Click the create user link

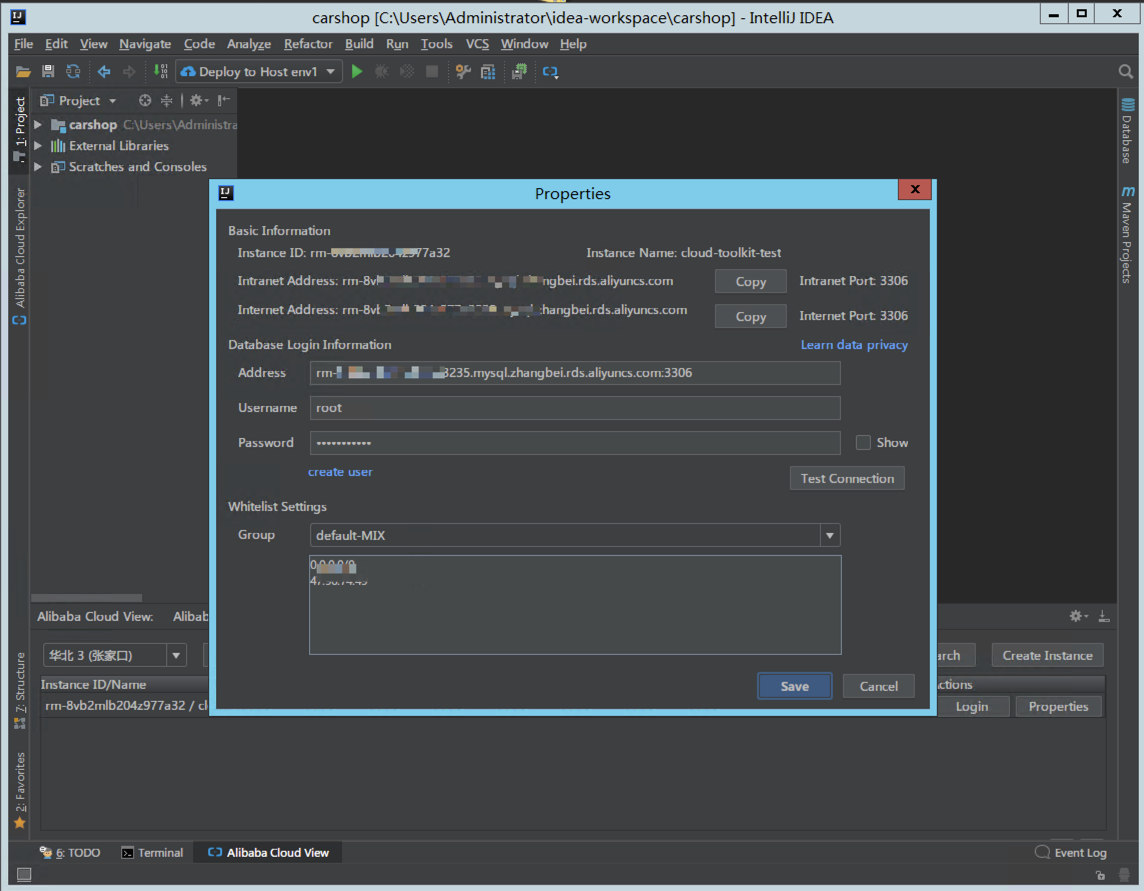click(x=340, y=472)
